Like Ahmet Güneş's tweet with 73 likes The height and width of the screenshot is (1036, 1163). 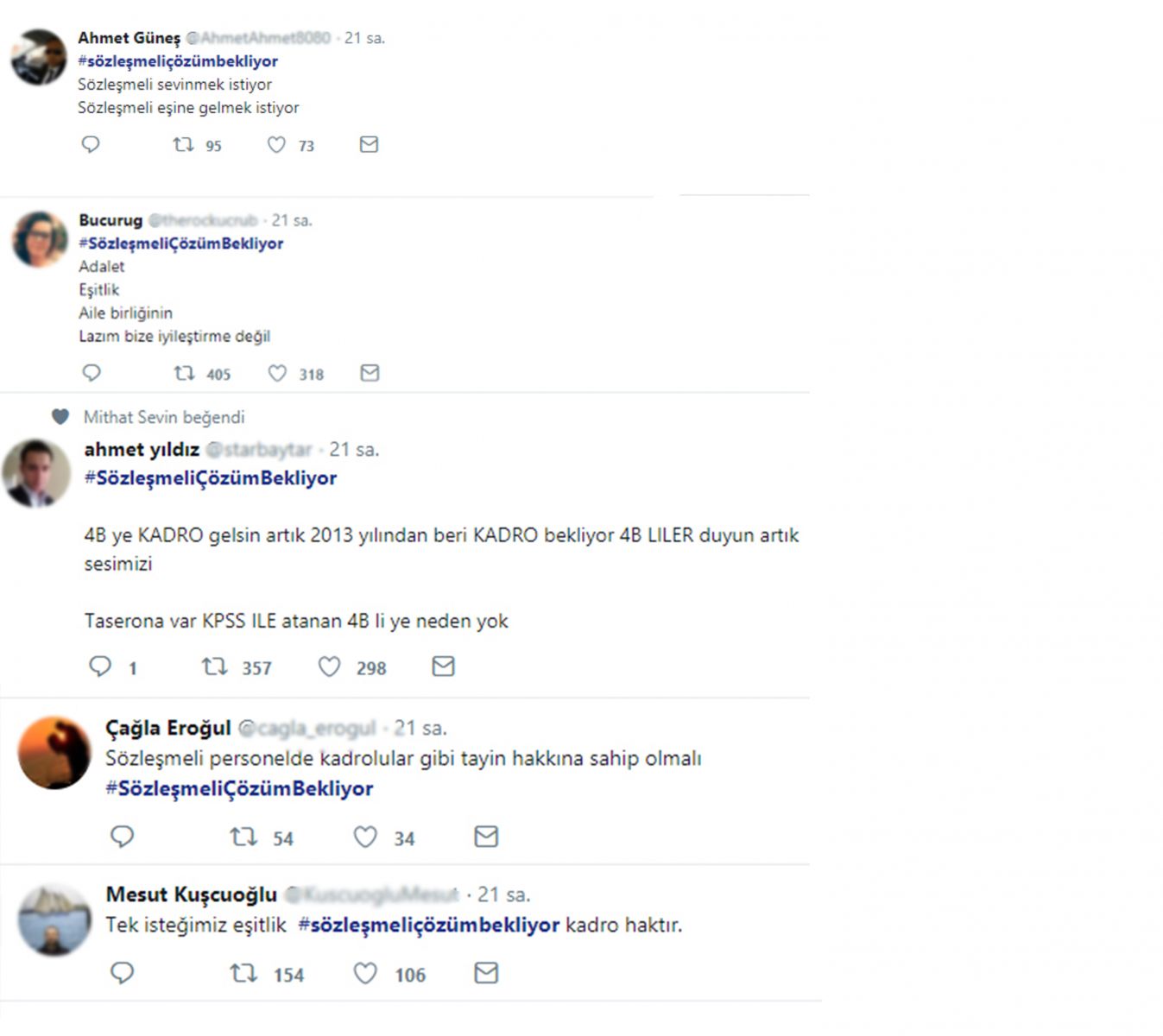point(276,144)
